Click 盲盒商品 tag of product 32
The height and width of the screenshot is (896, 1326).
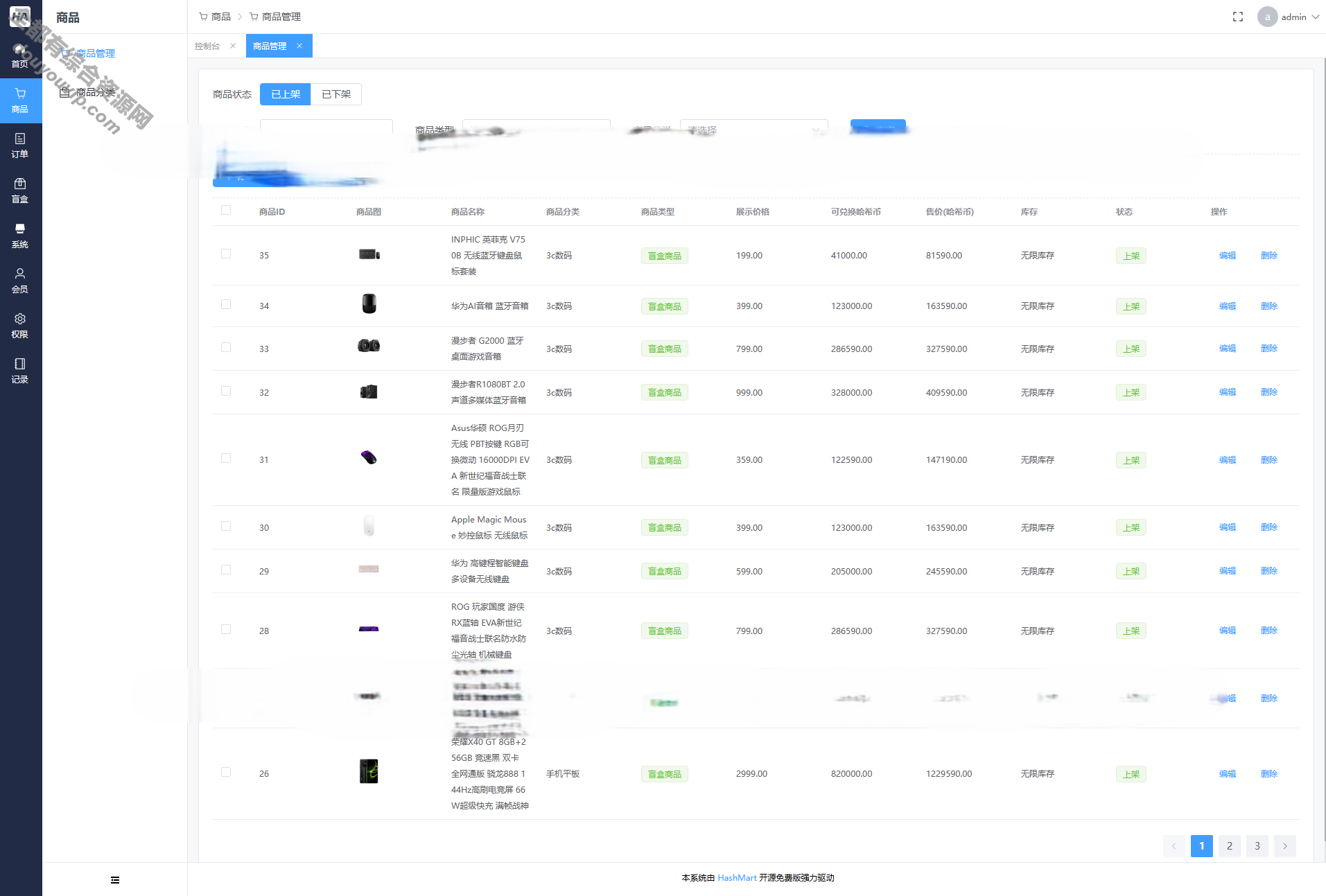point(665,392)
